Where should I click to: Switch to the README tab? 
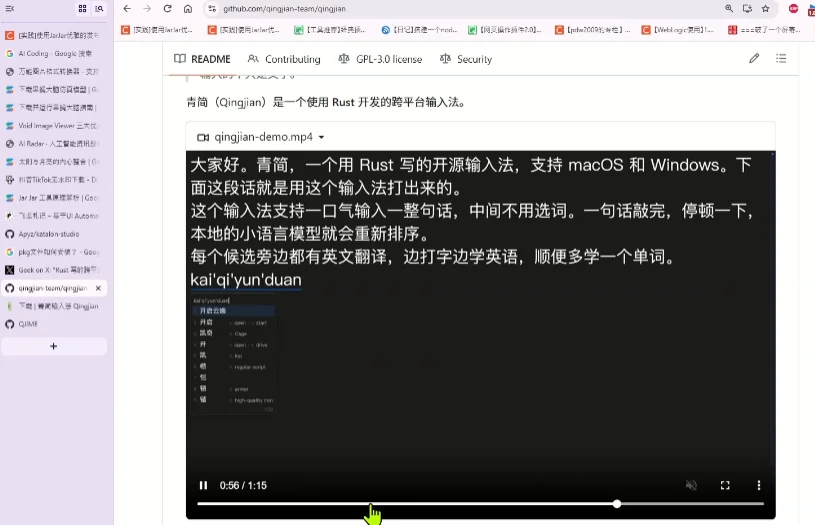coord(202,59)
